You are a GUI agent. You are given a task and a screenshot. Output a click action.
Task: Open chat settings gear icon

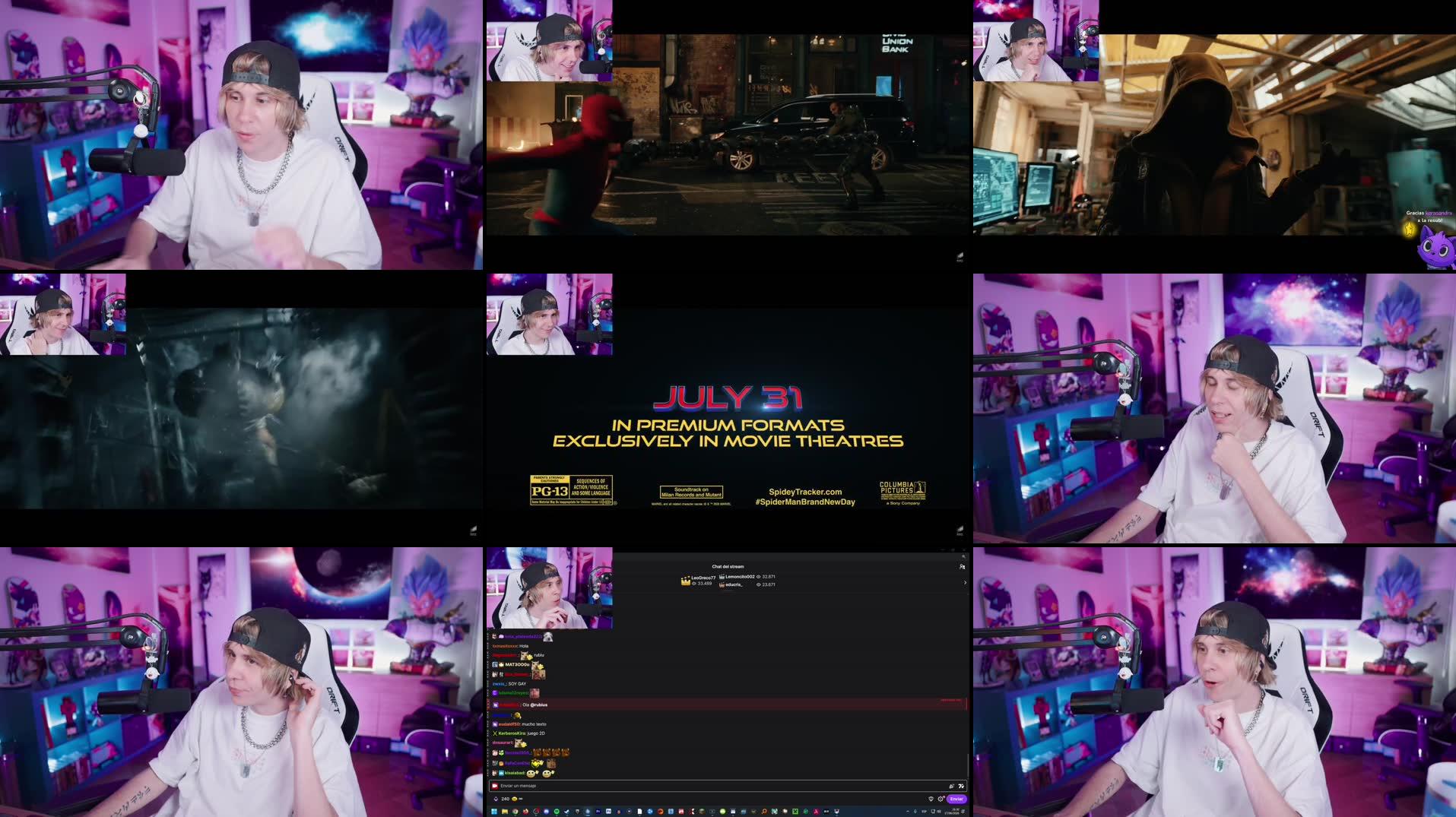(941, 799)
